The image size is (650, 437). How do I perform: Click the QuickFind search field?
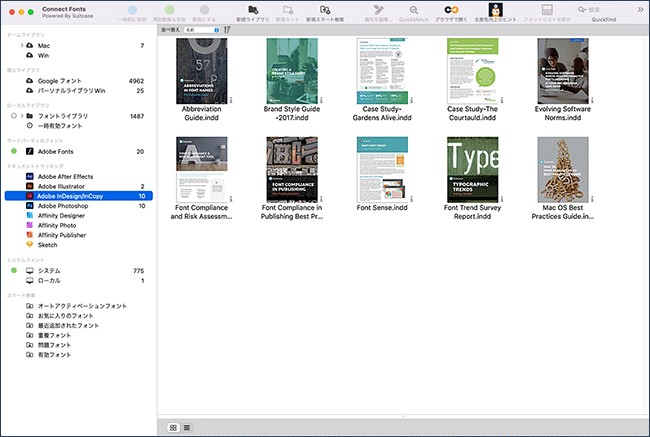coord(603,10)
